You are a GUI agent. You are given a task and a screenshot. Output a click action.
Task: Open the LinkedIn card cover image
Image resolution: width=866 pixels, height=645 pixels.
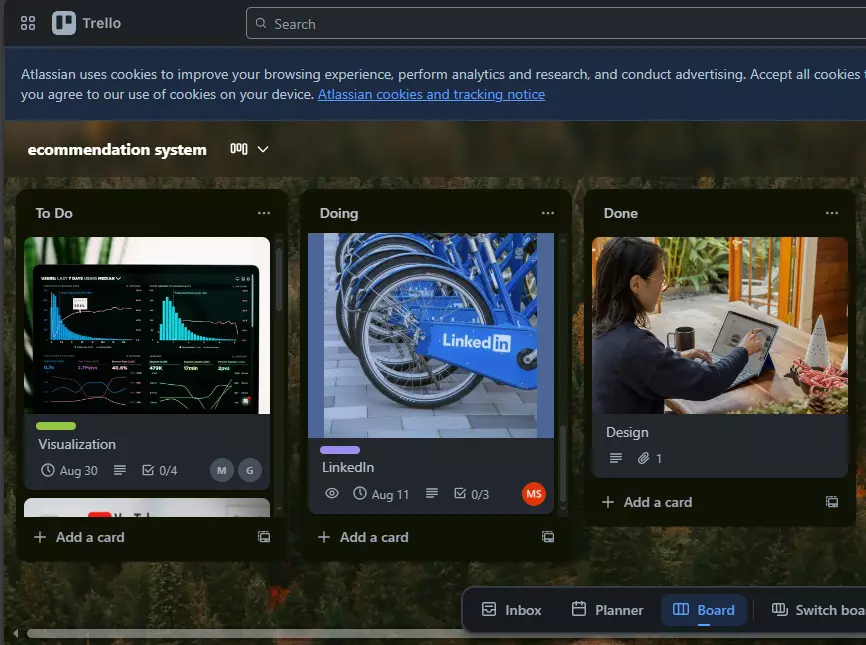pos(431,335)
